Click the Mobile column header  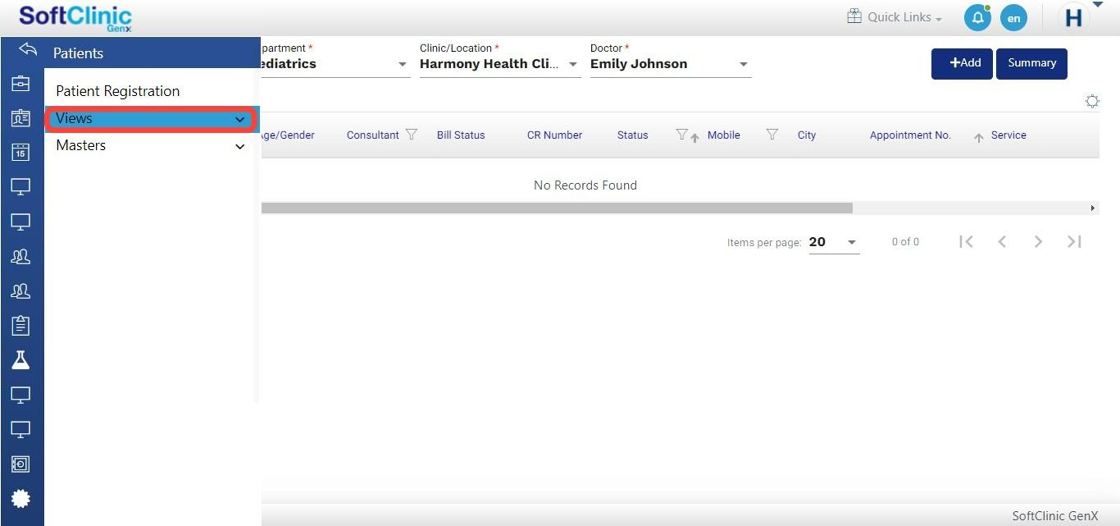(724, 135)
